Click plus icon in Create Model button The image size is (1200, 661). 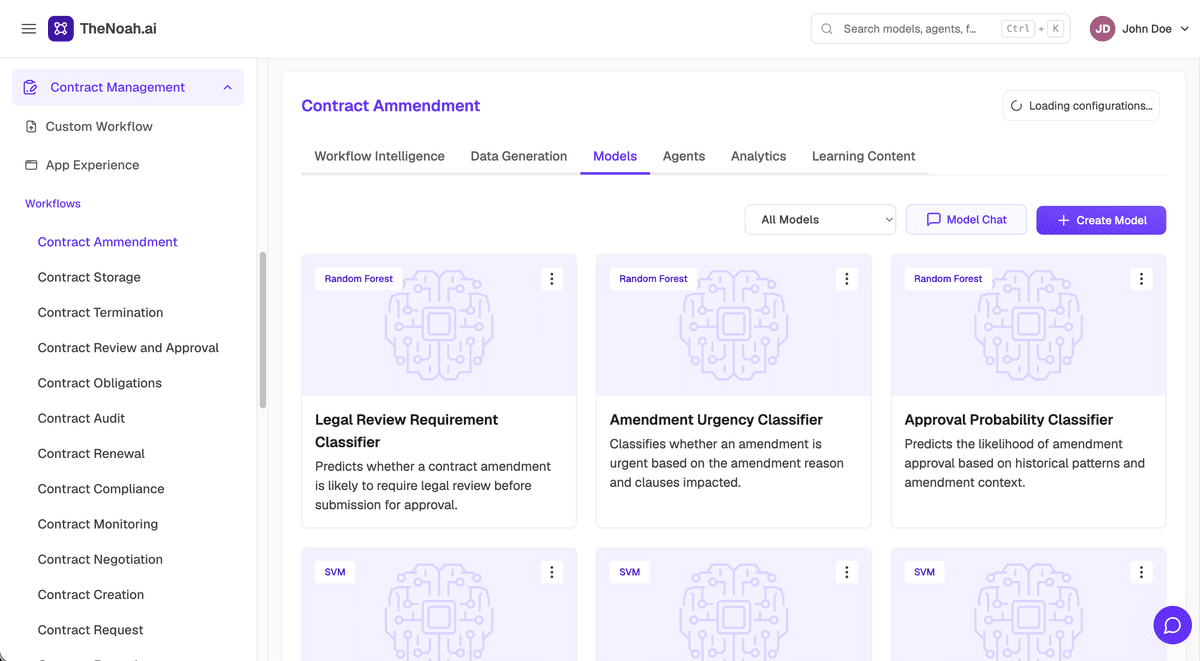(x=1063, y=220)
